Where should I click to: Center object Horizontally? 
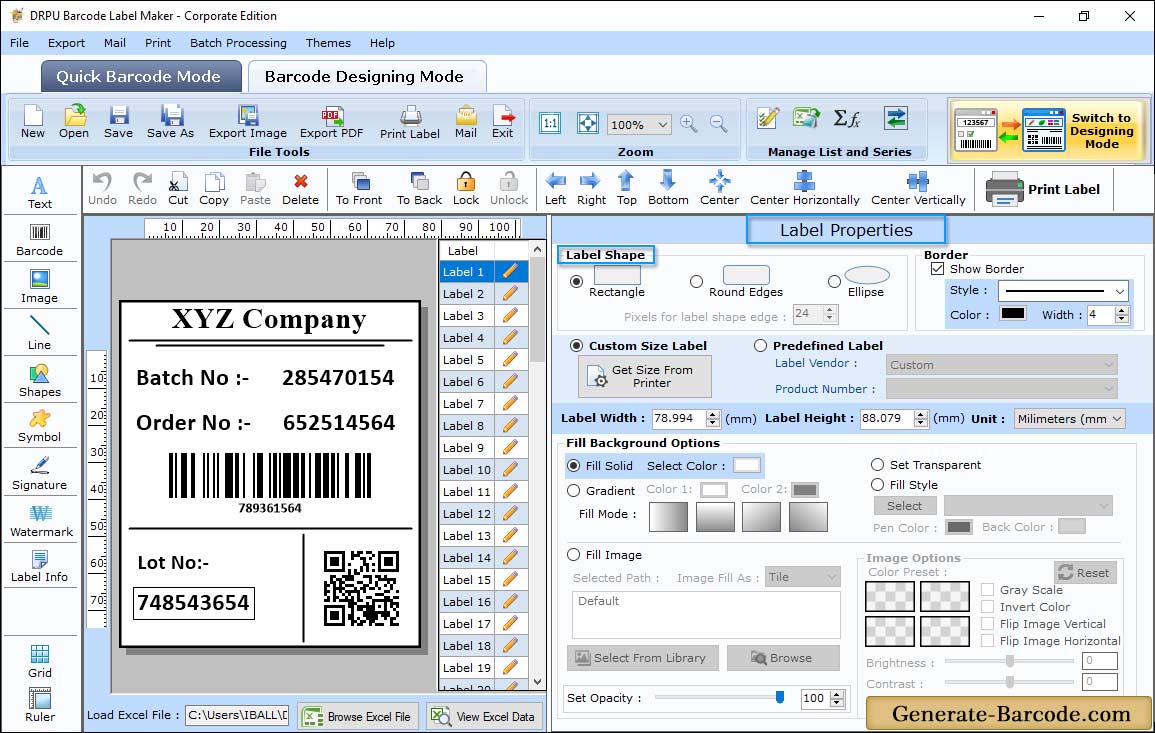[x=804, y=189]
